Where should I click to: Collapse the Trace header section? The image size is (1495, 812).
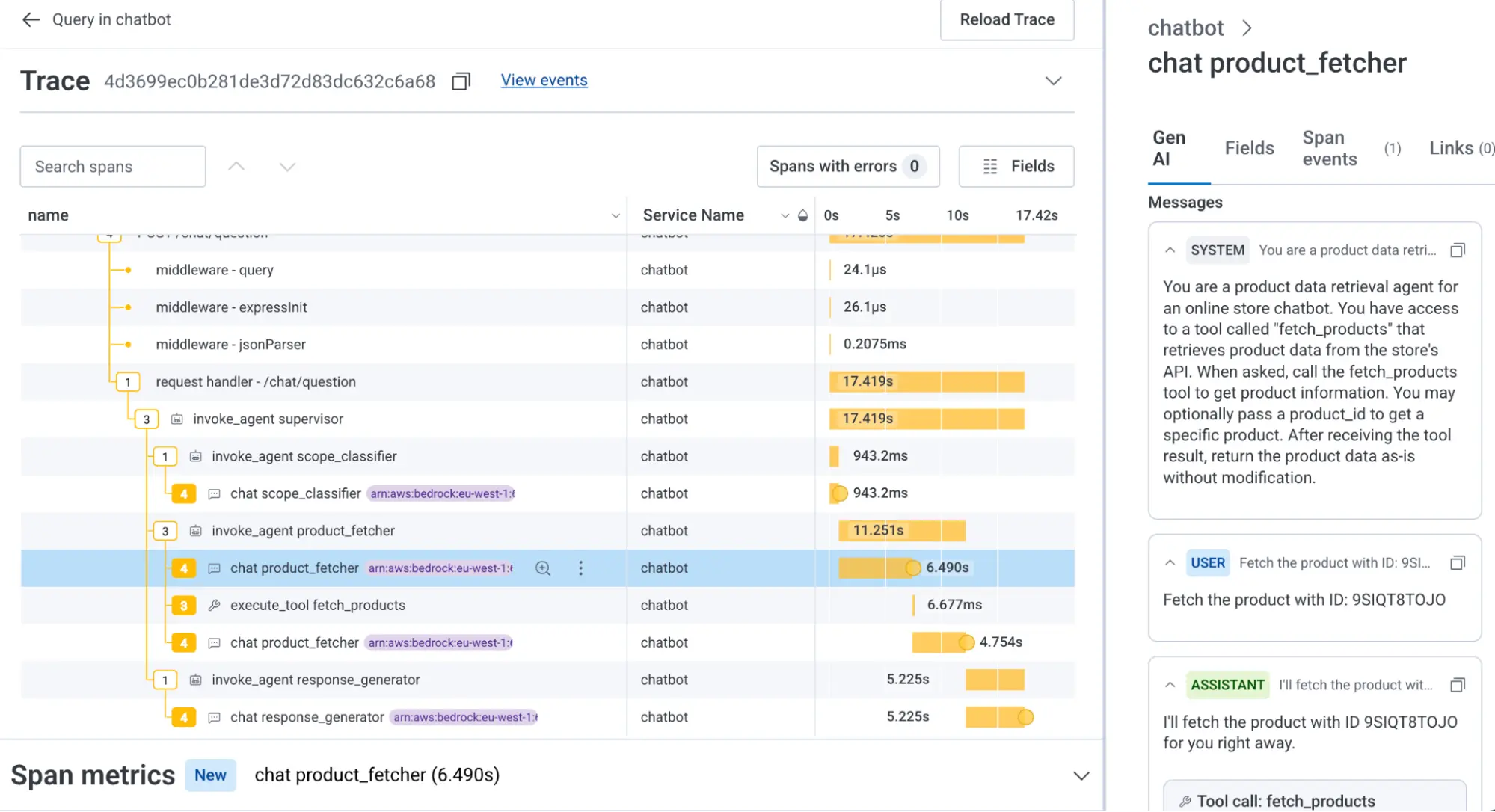tap(1053, 81)
